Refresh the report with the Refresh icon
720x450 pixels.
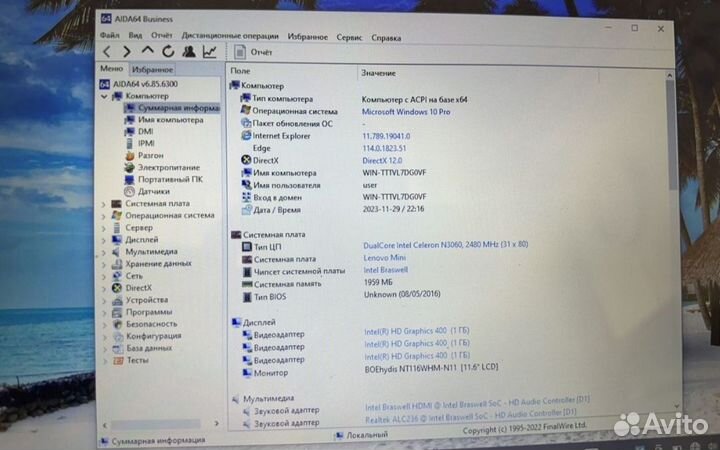(168, 51)
